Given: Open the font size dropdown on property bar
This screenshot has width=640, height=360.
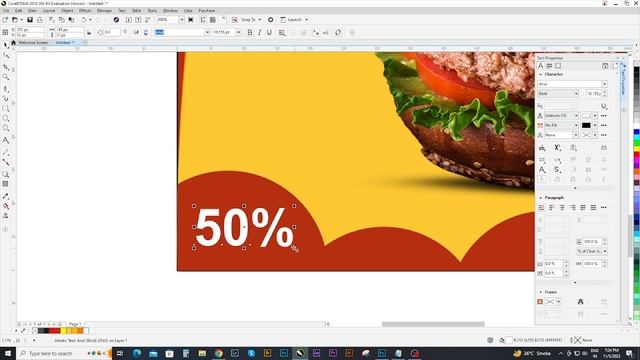Looking at the screenshot, I should coord(238,32).
